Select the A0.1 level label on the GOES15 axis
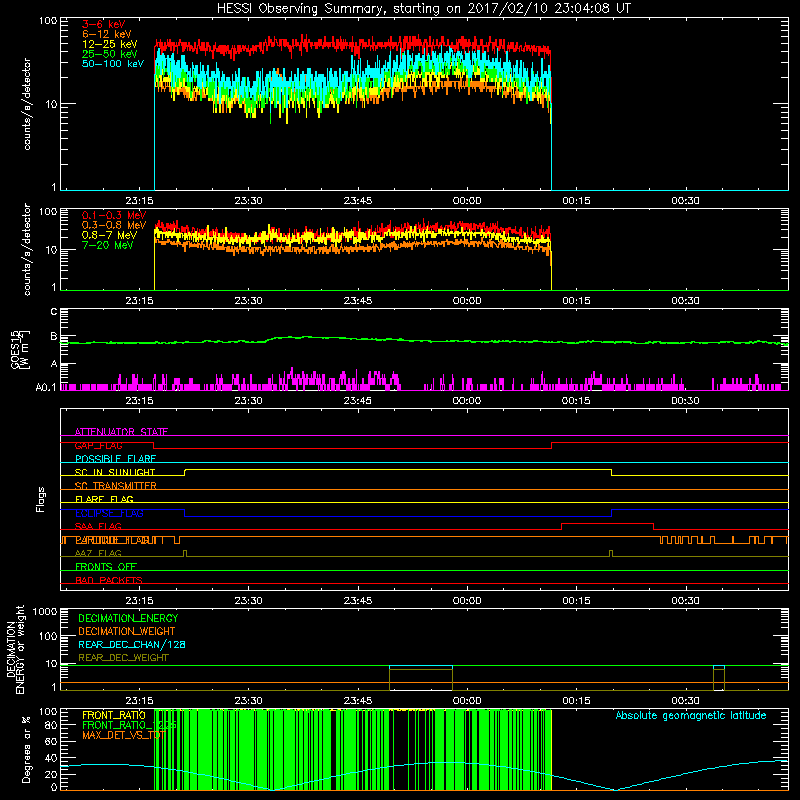800x800 pixels. tap(46, 387)
